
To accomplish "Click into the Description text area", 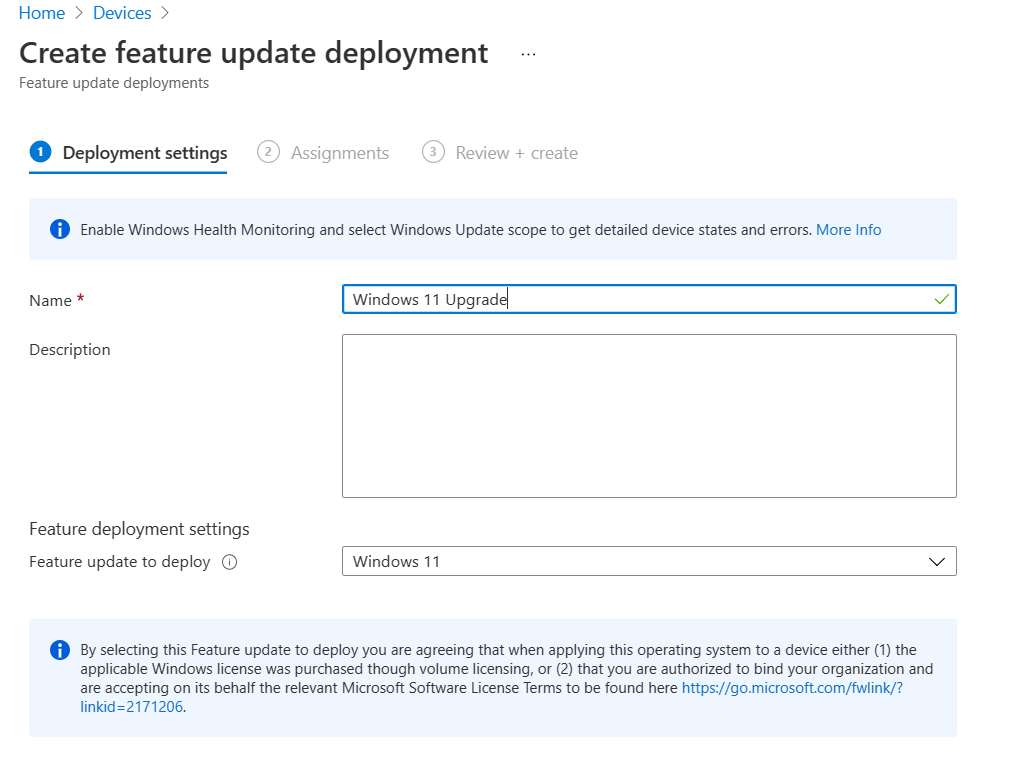I will (x=649, y=416).
